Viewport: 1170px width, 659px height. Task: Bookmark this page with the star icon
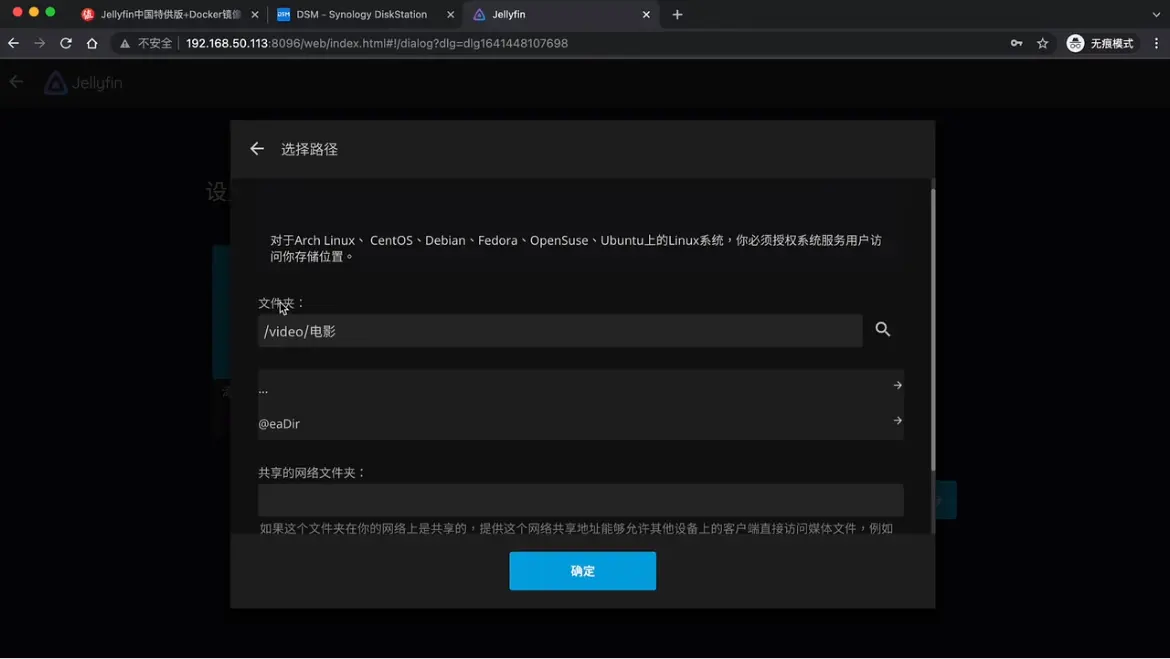1043,43
